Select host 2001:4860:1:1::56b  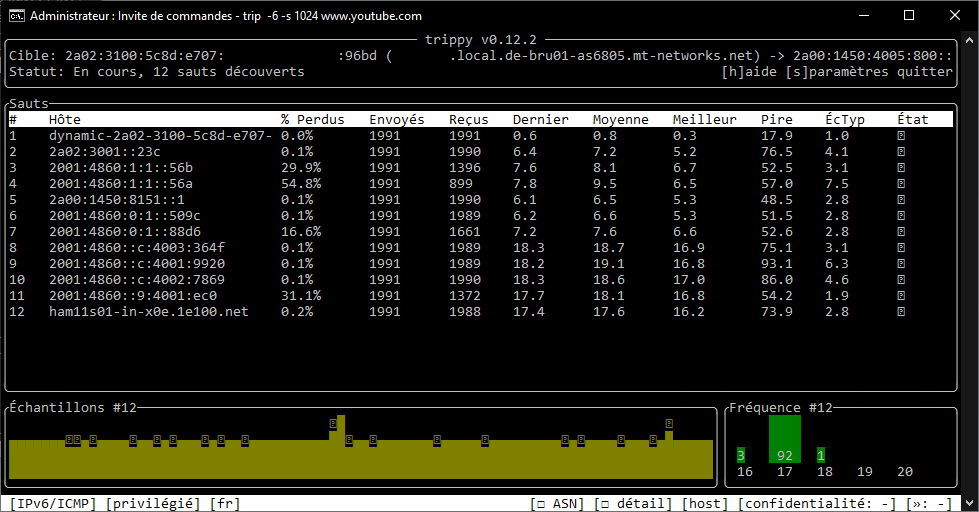[121, 168]
